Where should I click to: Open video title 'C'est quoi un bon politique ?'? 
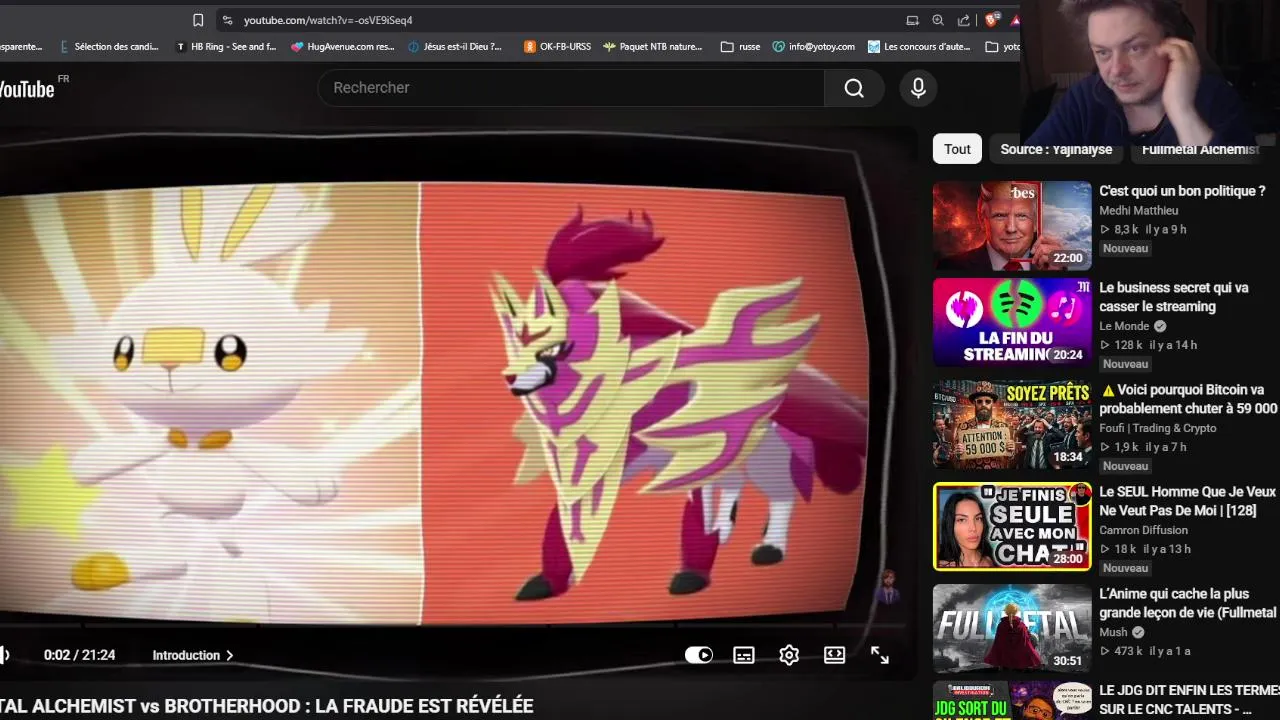pos(1182,190)
